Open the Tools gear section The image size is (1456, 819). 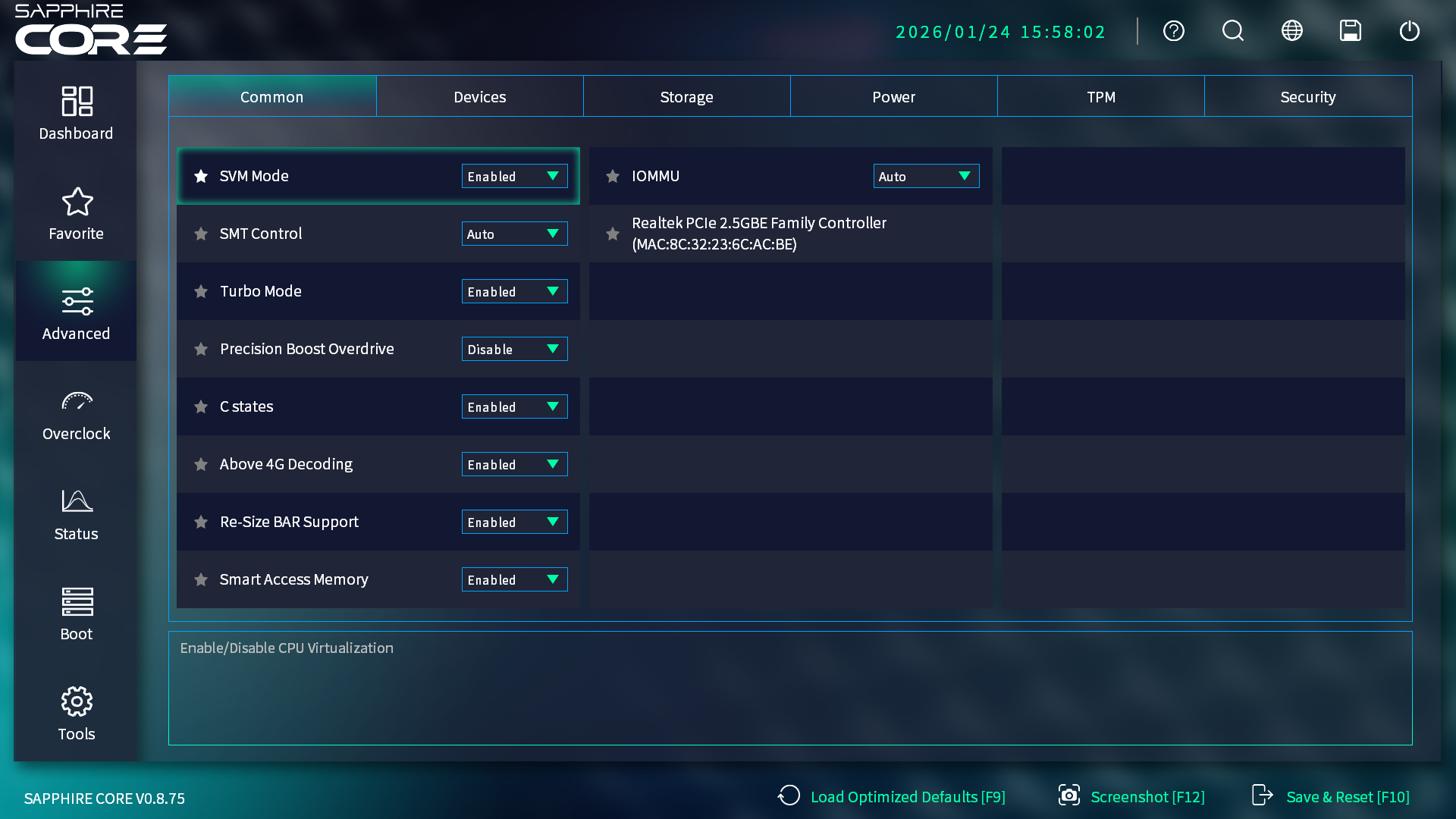tap(76, 714)
